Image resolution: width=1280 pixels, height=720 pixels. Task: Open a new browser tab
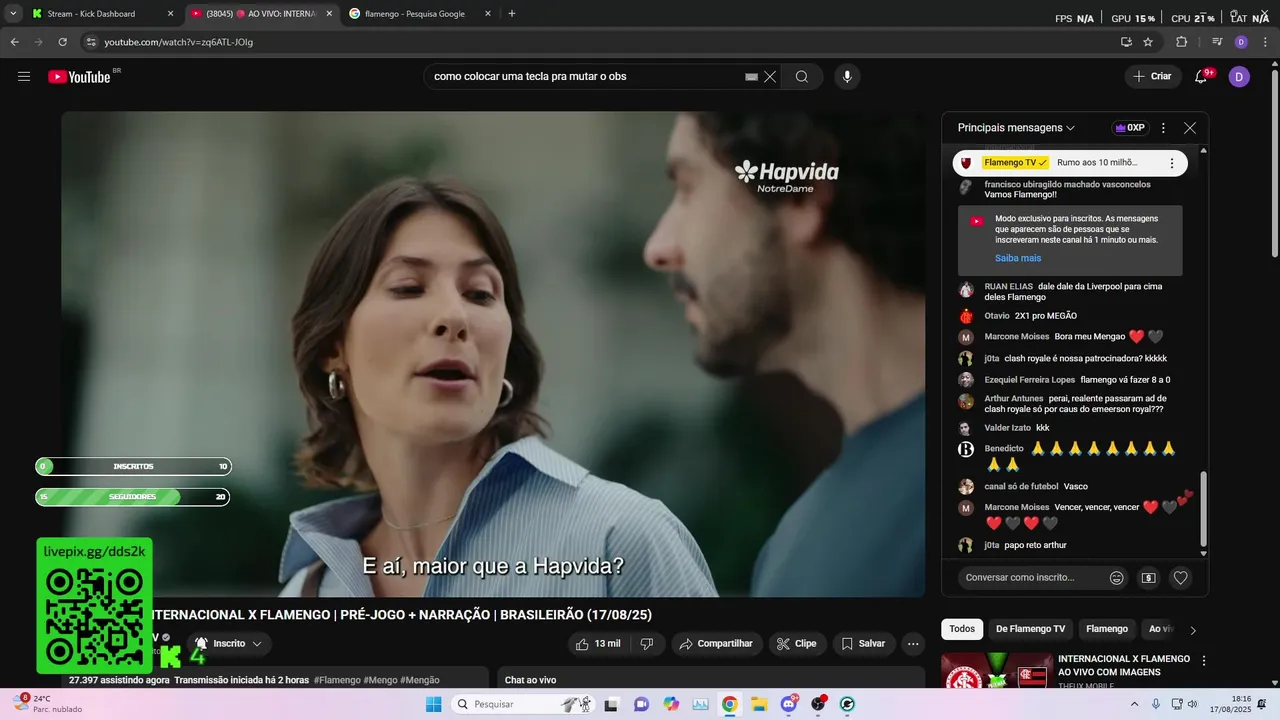coord(512,14)
